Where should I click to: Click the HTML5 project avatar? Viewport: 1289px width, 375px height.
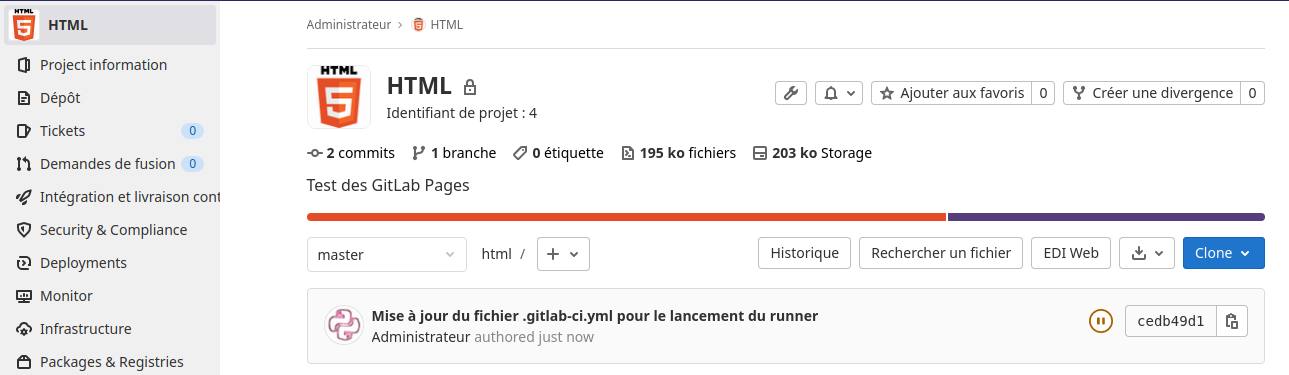[338, 97]
